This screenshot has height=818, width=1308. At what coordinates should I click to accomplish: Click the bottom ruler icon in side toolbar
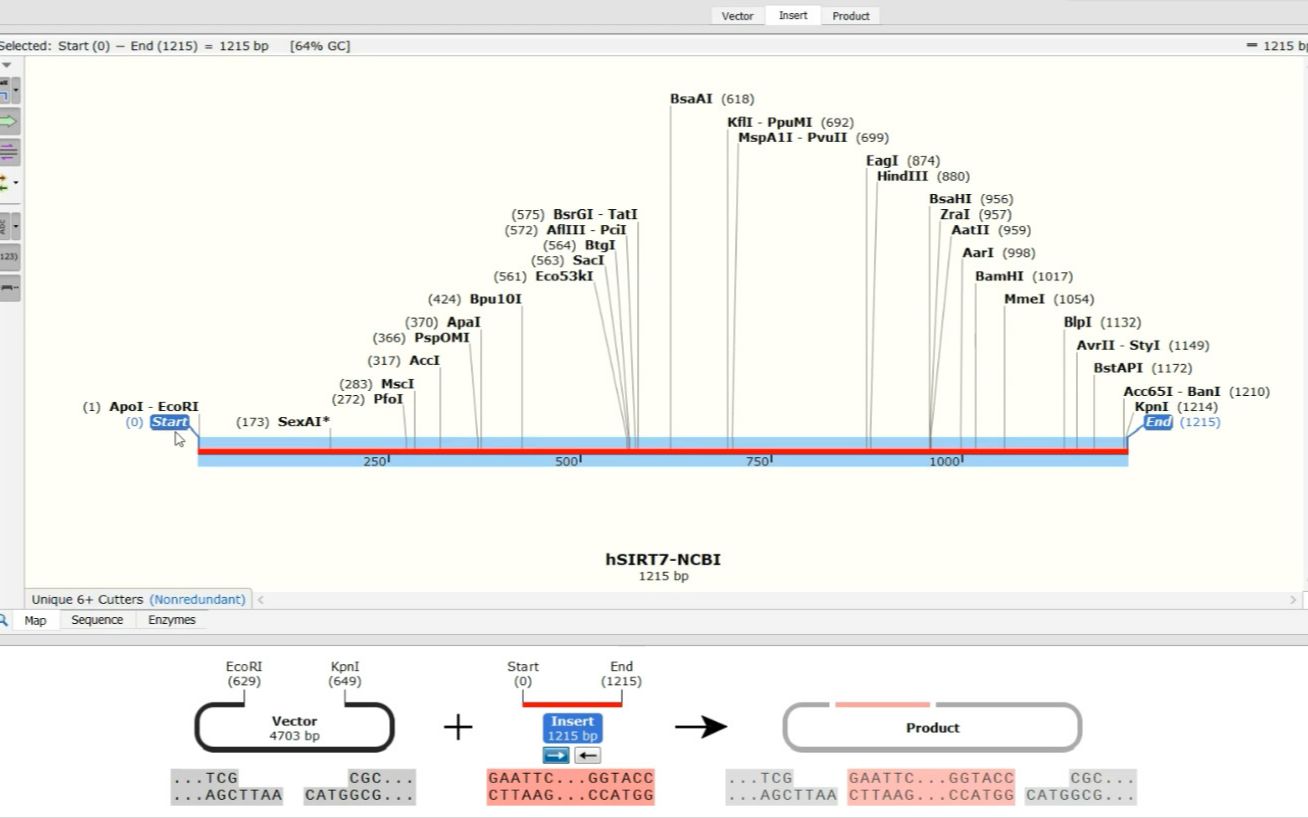pyautogui.click(x=8, y=288)
